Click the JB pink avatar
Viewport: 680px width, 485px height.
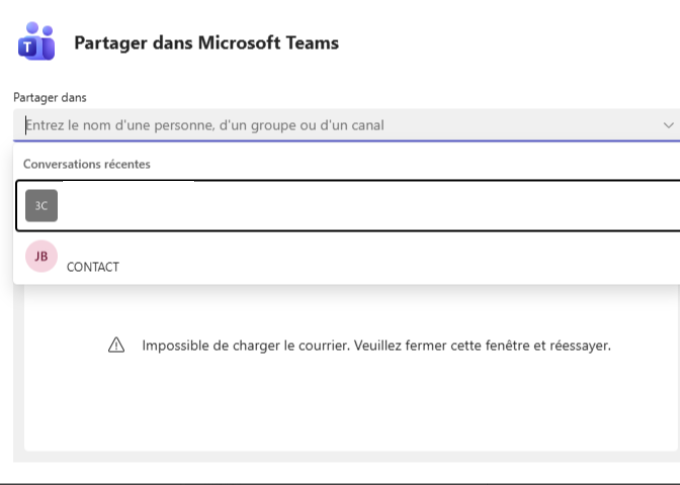pyautogui.click(x=41, y=256)
